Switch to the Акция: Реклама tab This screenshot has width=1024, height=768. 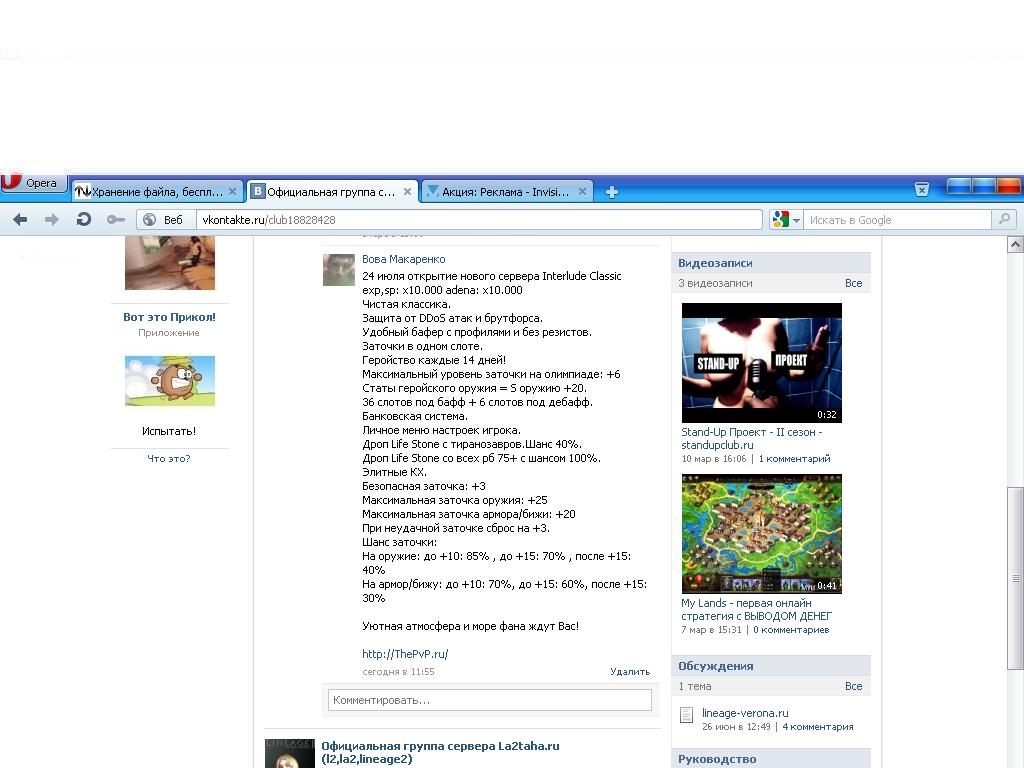[x=507, y=191]
